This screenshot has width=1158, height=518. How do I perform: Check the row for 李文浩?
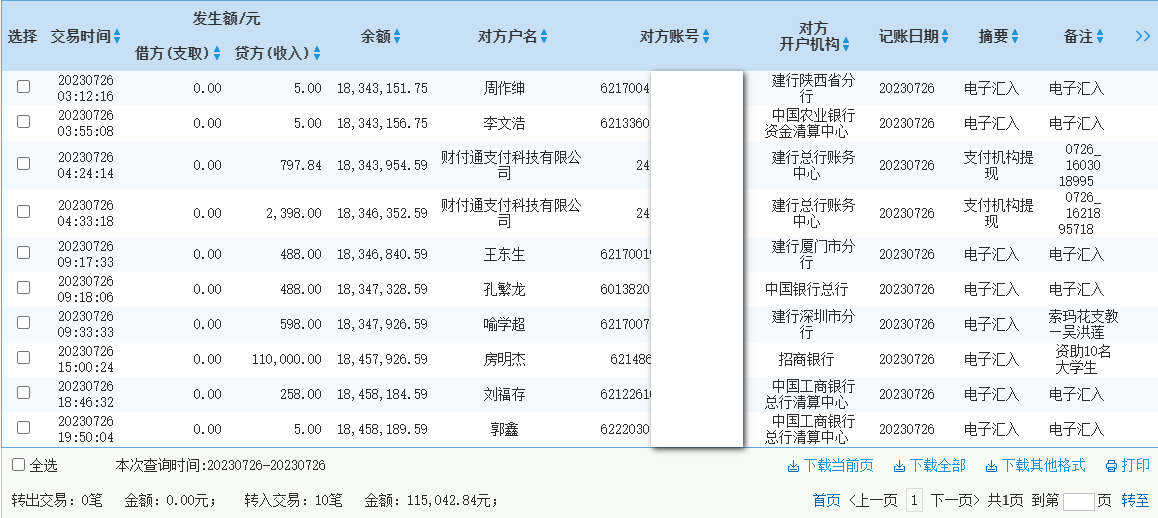pyautogui.click(x=24, y=121)
